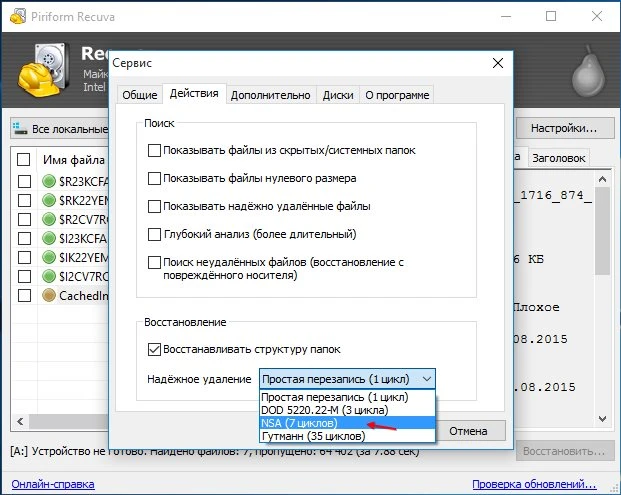Open the Надёжное удаление combo box
Image resolution: width=621 pixels, height=495 pixels.
tap(347, 379)
